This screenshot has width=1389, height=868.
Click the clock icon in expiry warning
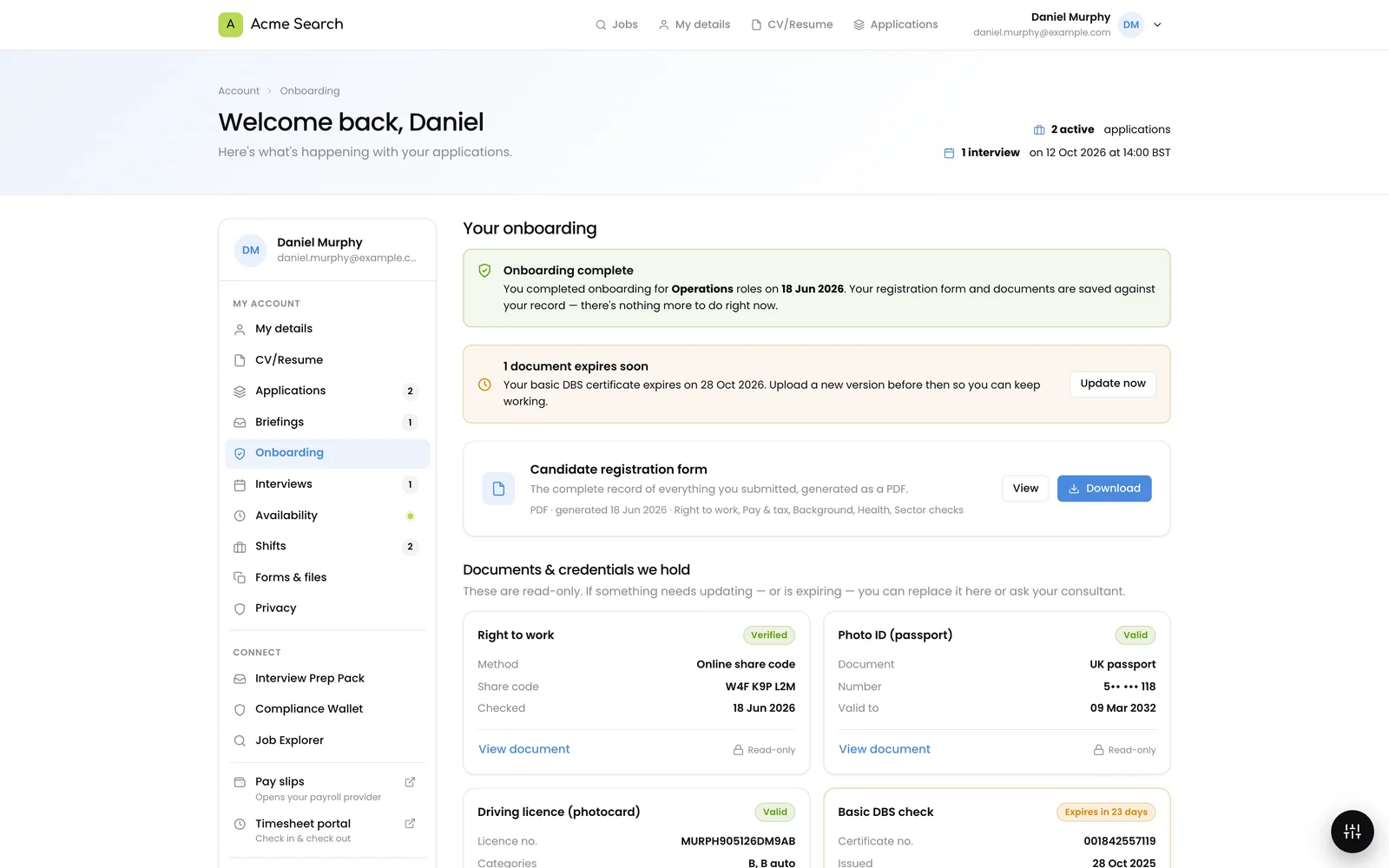click(485, 385)
